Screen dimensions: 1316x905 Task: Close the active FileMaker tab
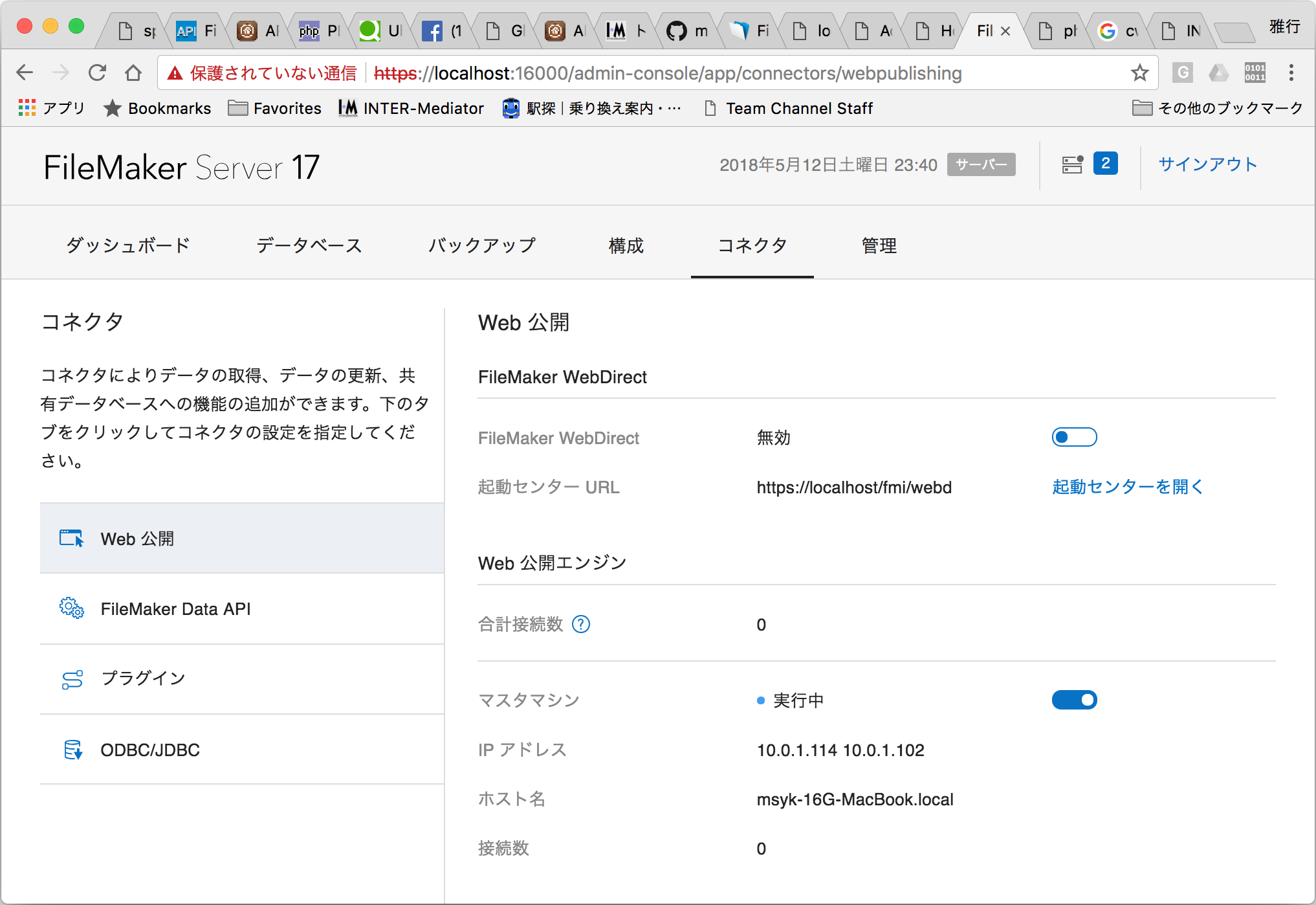click(x=1005, y=31)
